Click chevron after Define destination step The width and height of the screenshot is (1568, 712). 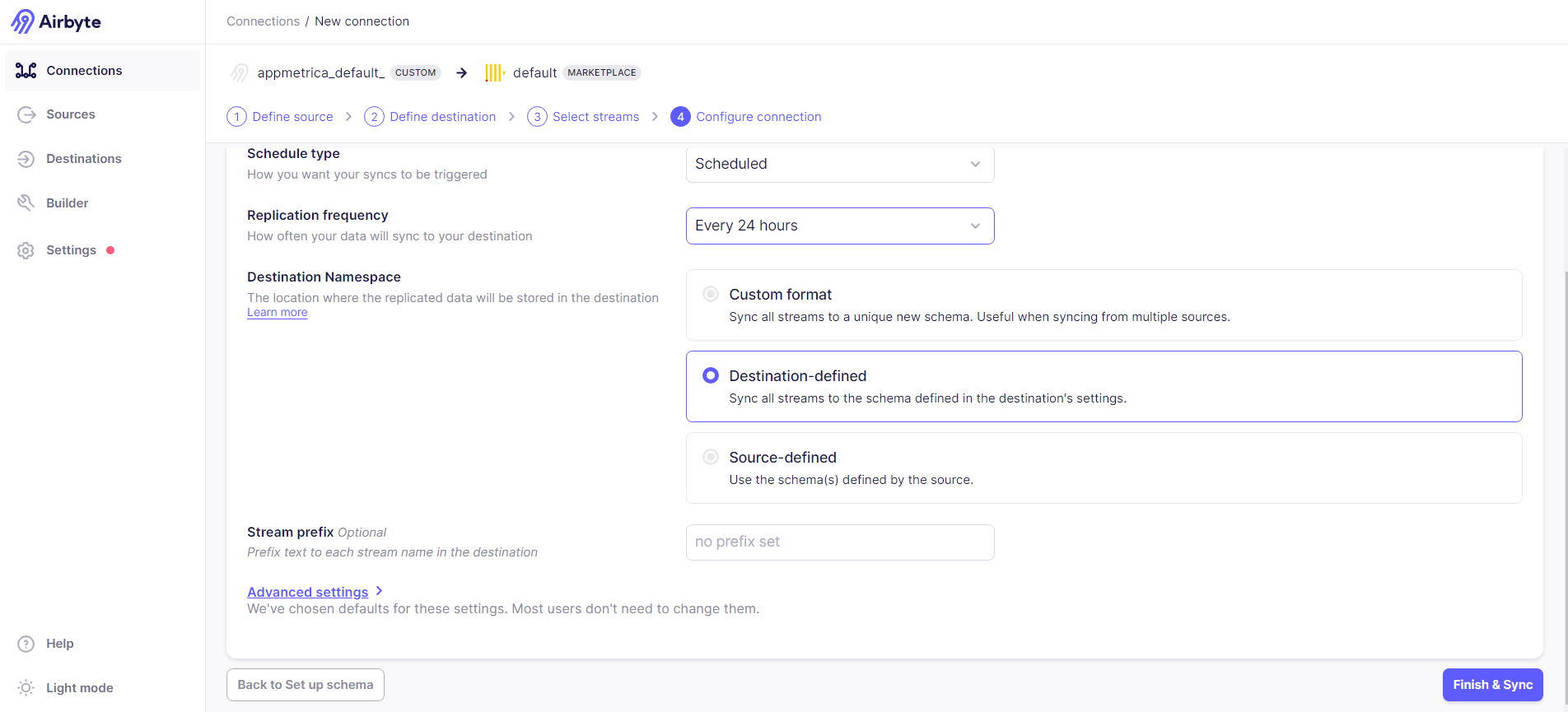click(x=511, y=117)
